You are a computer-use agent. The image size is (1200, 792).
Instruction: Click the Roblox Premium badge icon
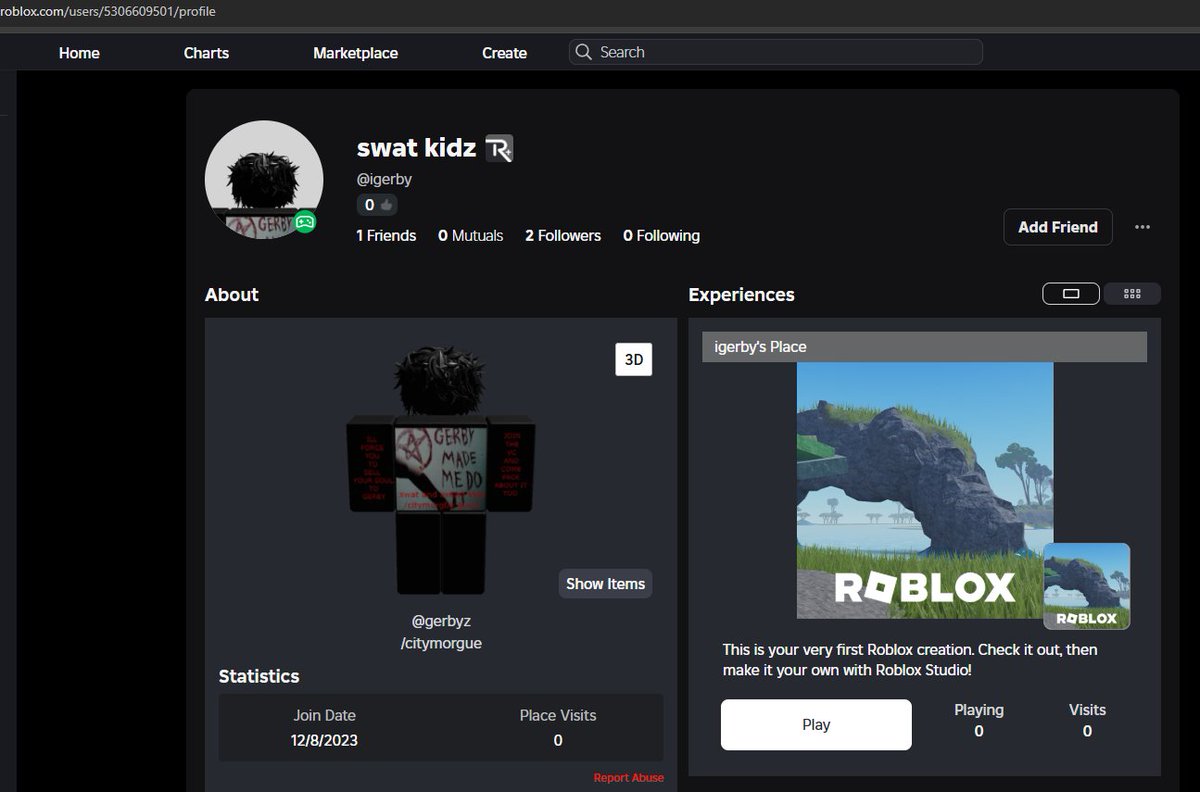[499, 149]
